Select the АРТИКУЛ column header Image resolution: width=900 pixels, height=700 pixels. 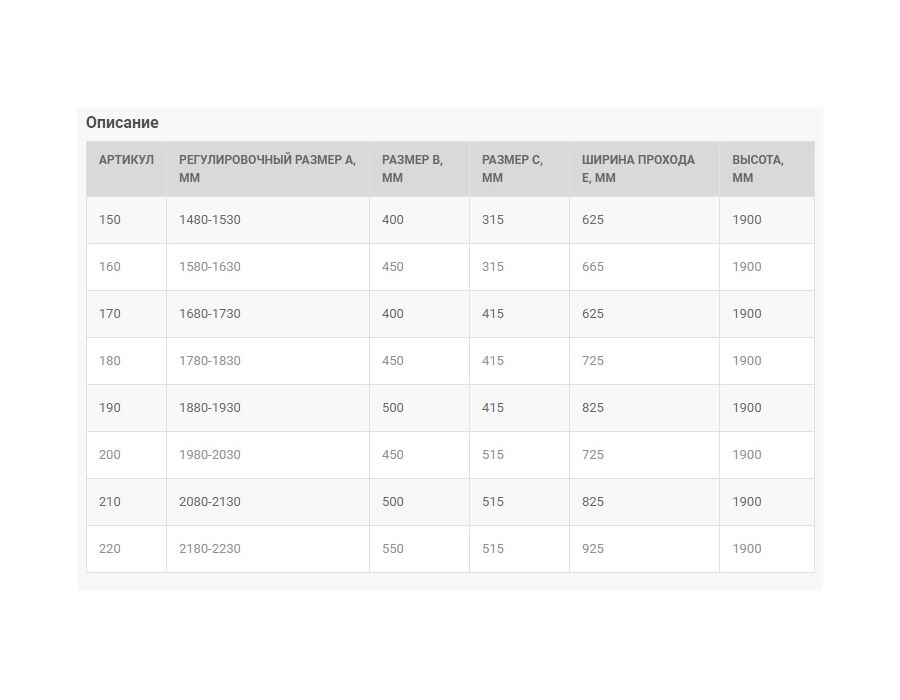point(126,169)
